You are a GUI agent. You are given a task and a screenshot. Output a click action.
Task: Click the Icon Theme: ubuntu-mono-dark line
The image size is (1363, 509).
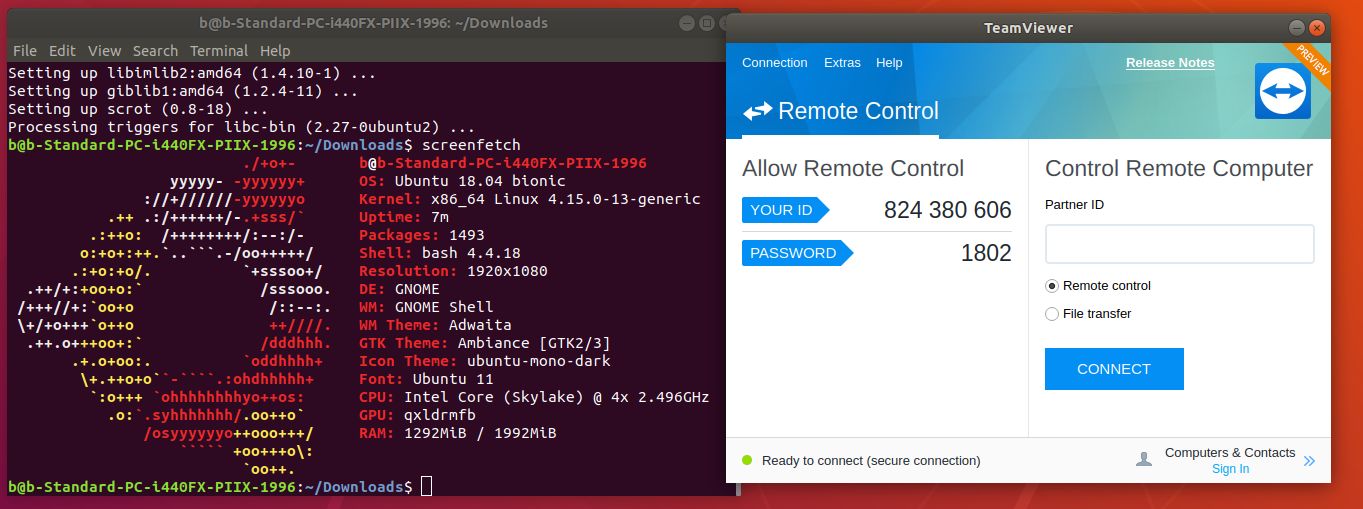pyautogui.click(x=485, y=361)
